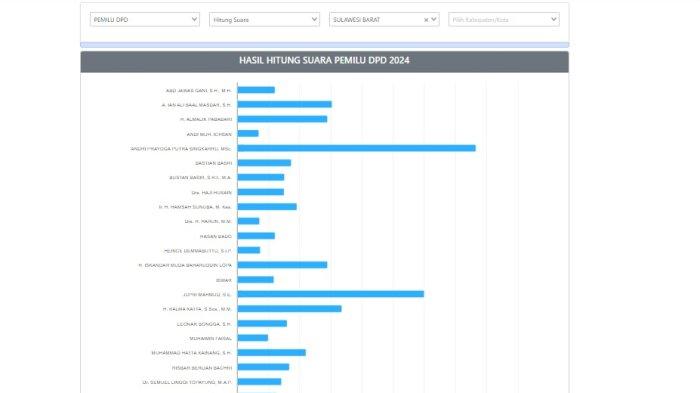
Task: Click the Dr. Semuel Linggi Topayung bar
Action: click(x=259, y=382)
